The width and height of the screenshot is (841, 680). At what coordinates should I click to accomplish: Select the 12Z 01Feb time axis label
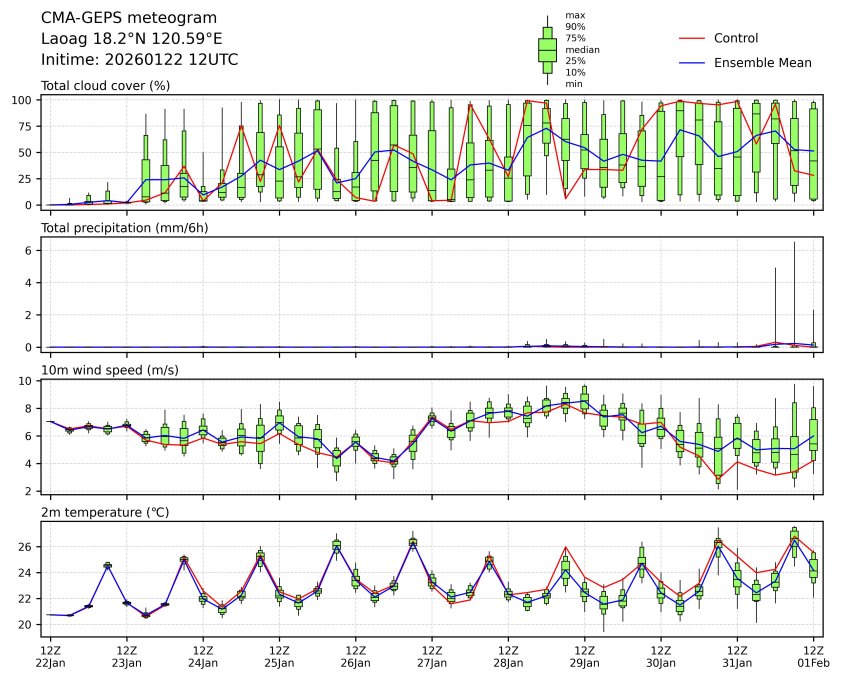click(814, 656)
